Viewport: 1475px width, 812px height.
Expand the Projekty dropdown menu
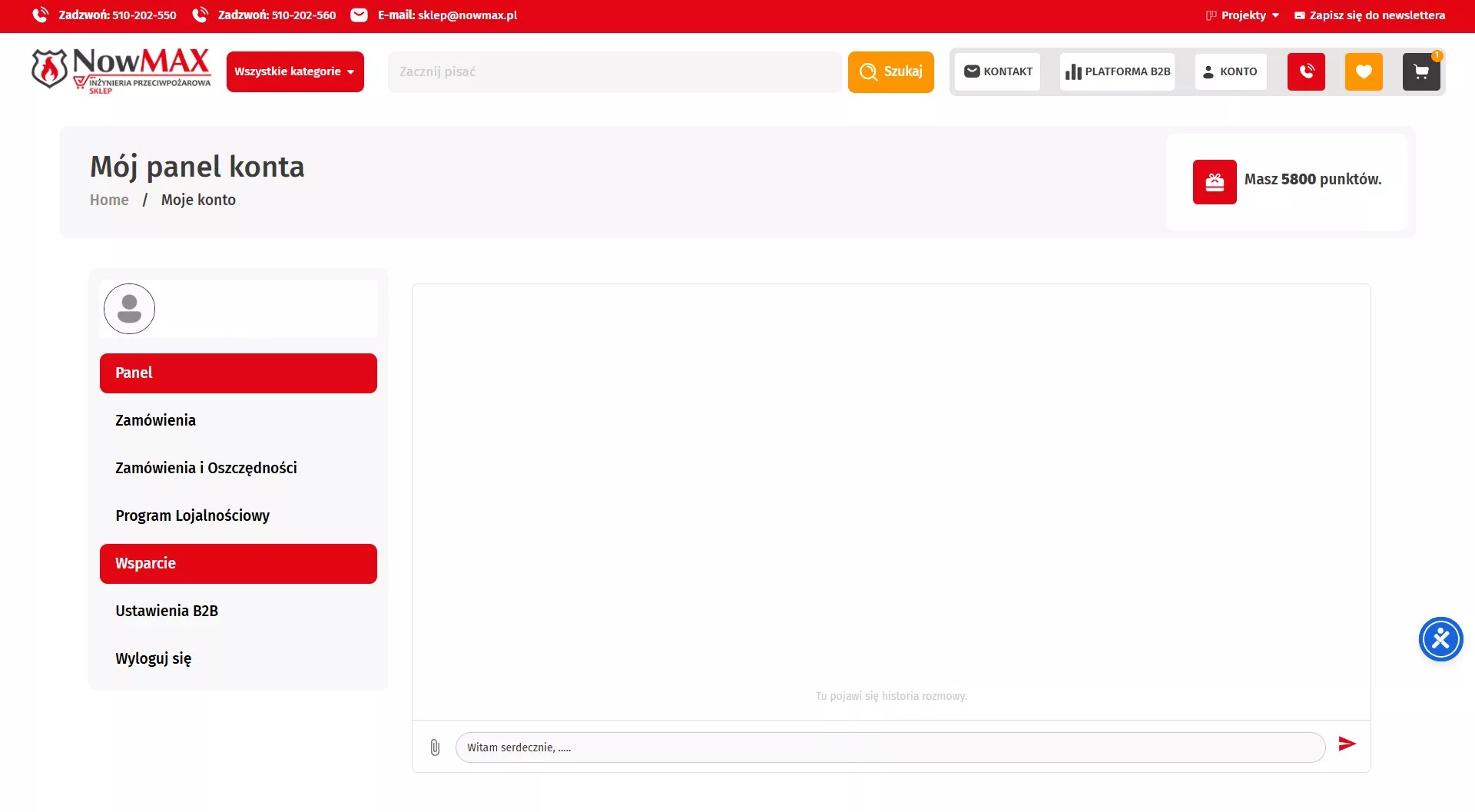click(x=1243, y=15)
